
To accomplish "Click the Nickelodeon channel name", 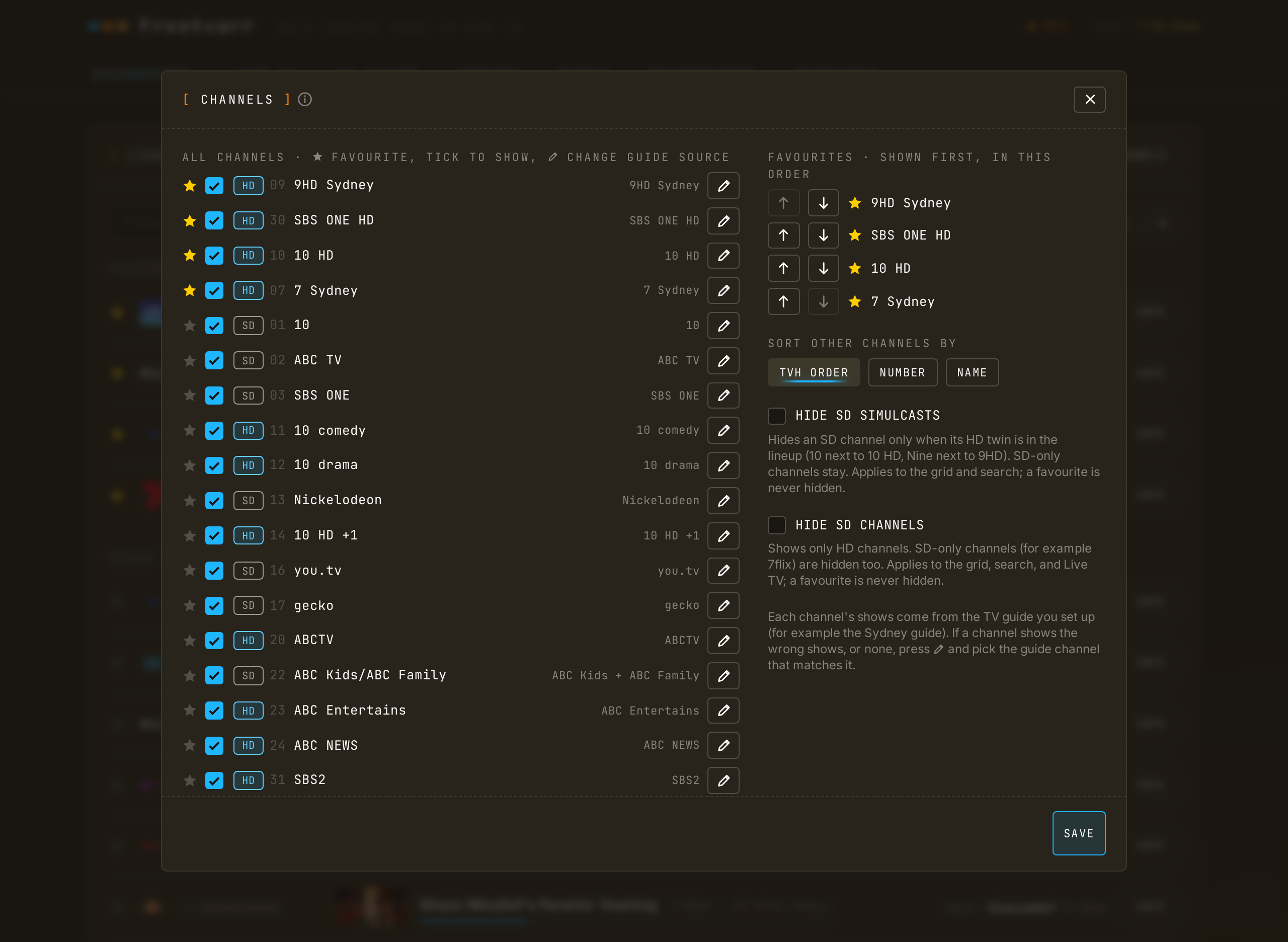I will tap(338, 500).
